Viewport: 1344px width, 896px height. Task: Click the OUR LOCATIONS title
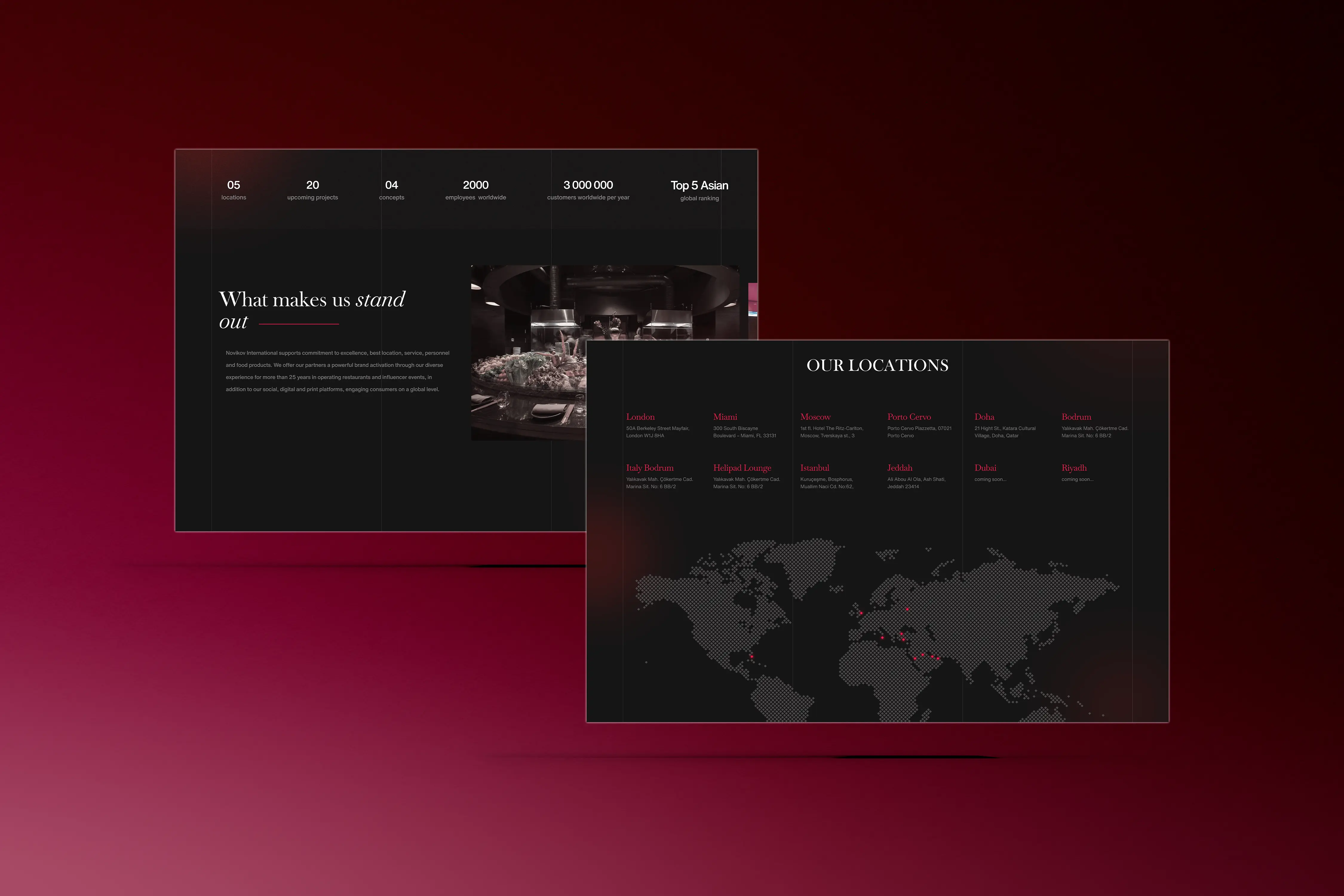tap(877, 365)
